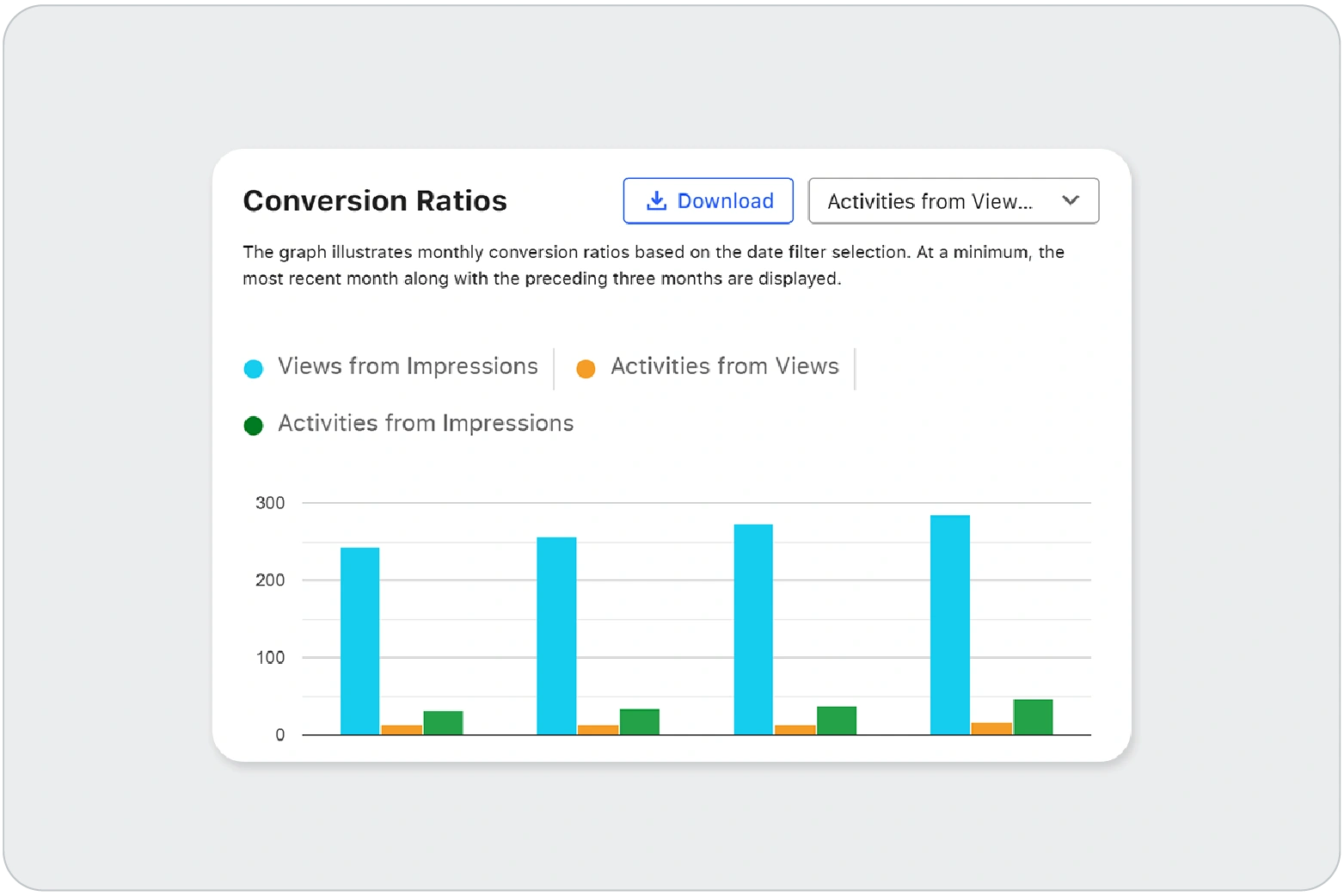Click the last group's green bar
The height and width of the screenshot is (896, 1344).
[1033, 717]
